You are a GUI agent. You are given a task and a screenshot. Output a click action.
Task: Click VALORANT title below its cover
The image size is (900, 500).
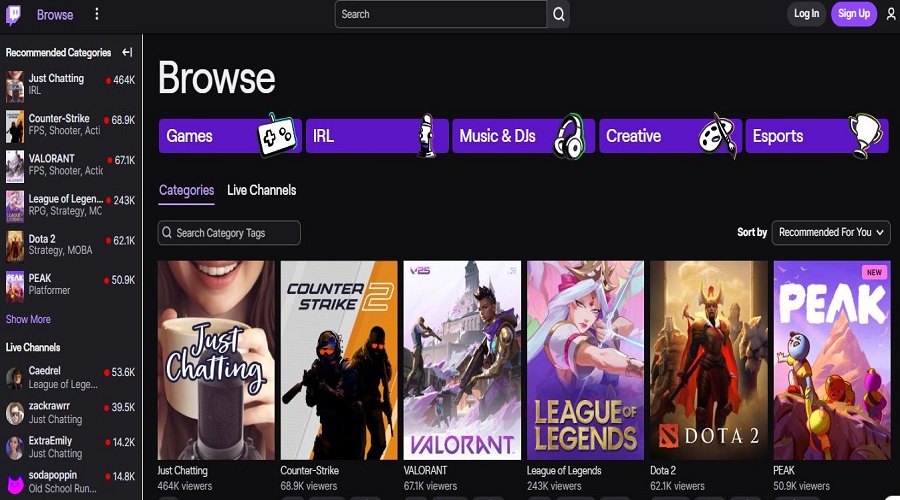pyautogui.click(x=425, y=471)
